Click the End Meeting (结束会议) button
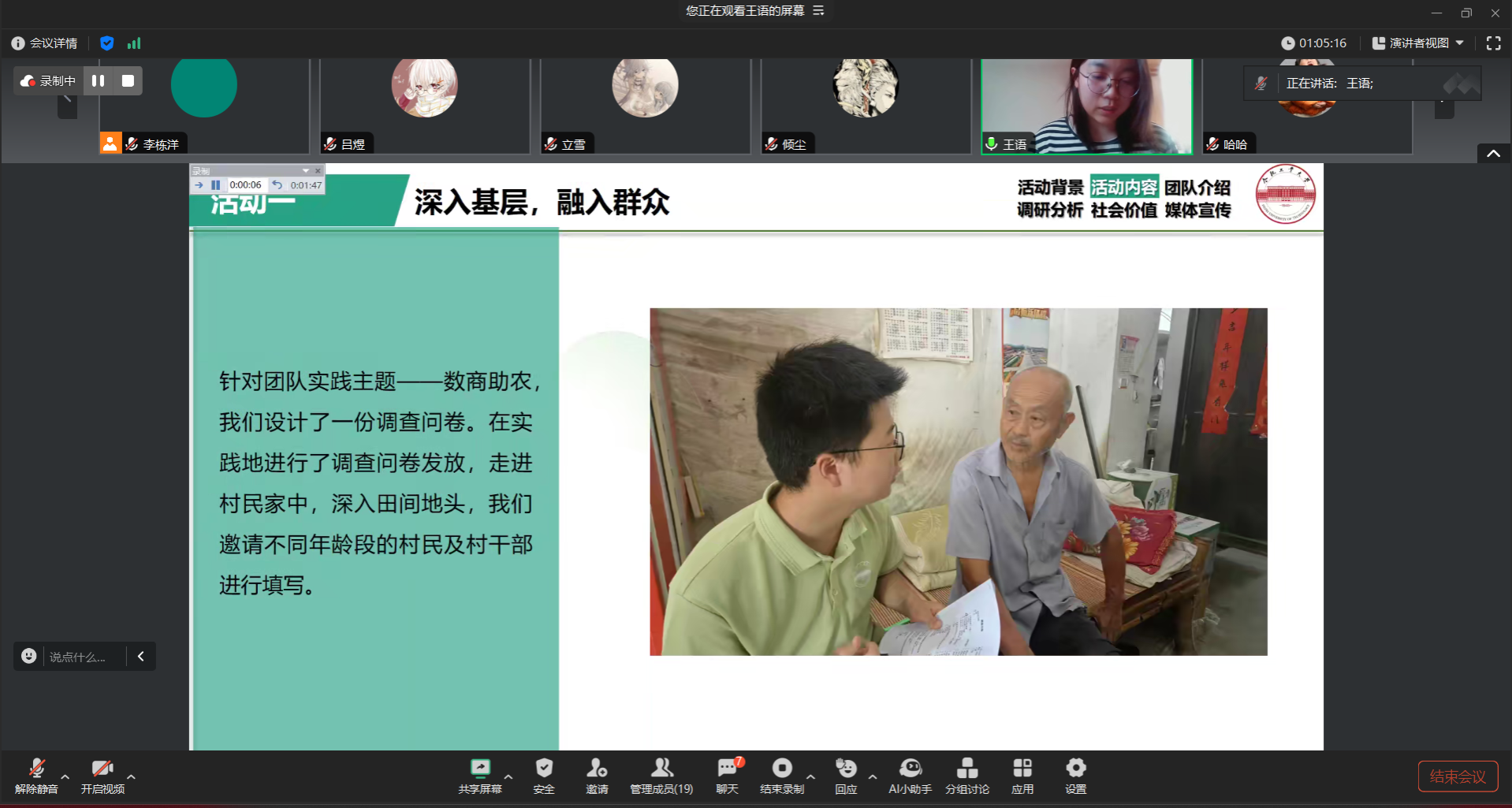Viewport: 1512px width, 808px height. (x=1458, y=776)
